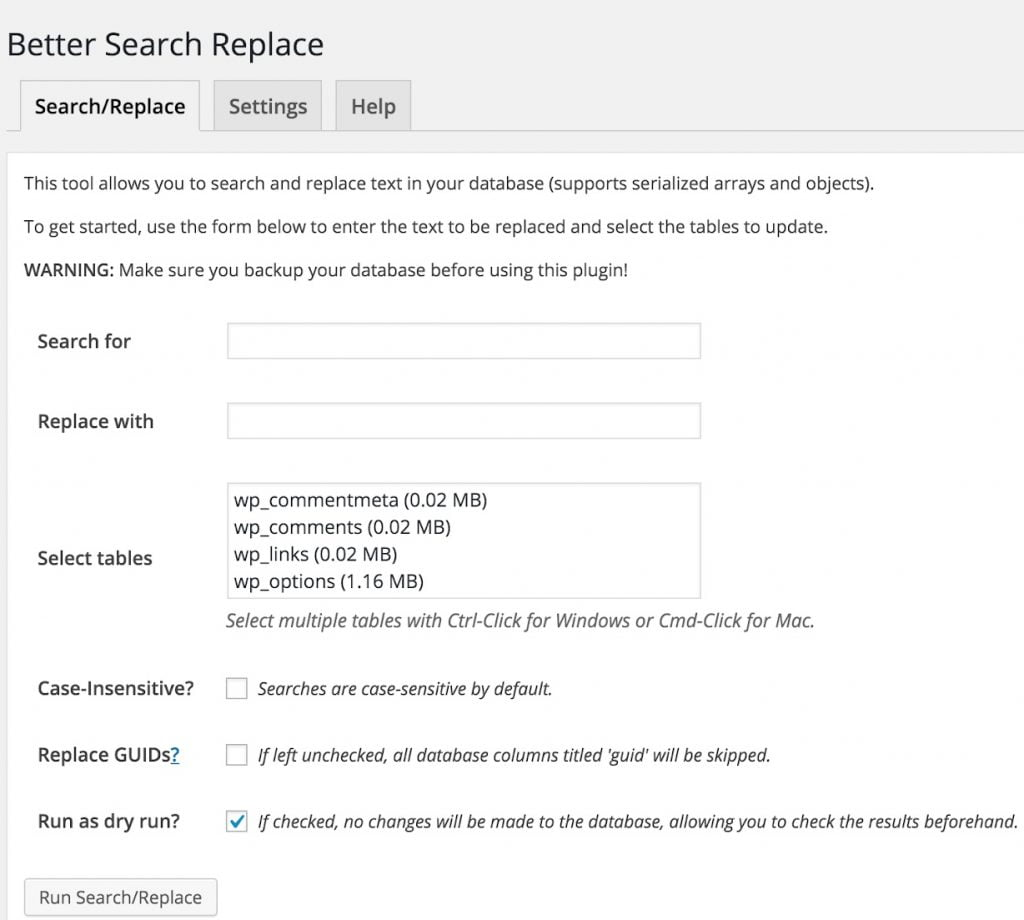The height and width of the screenshot is (920, 1024).
Task: Click the "Replace with" field label
Action: (96, 421)
